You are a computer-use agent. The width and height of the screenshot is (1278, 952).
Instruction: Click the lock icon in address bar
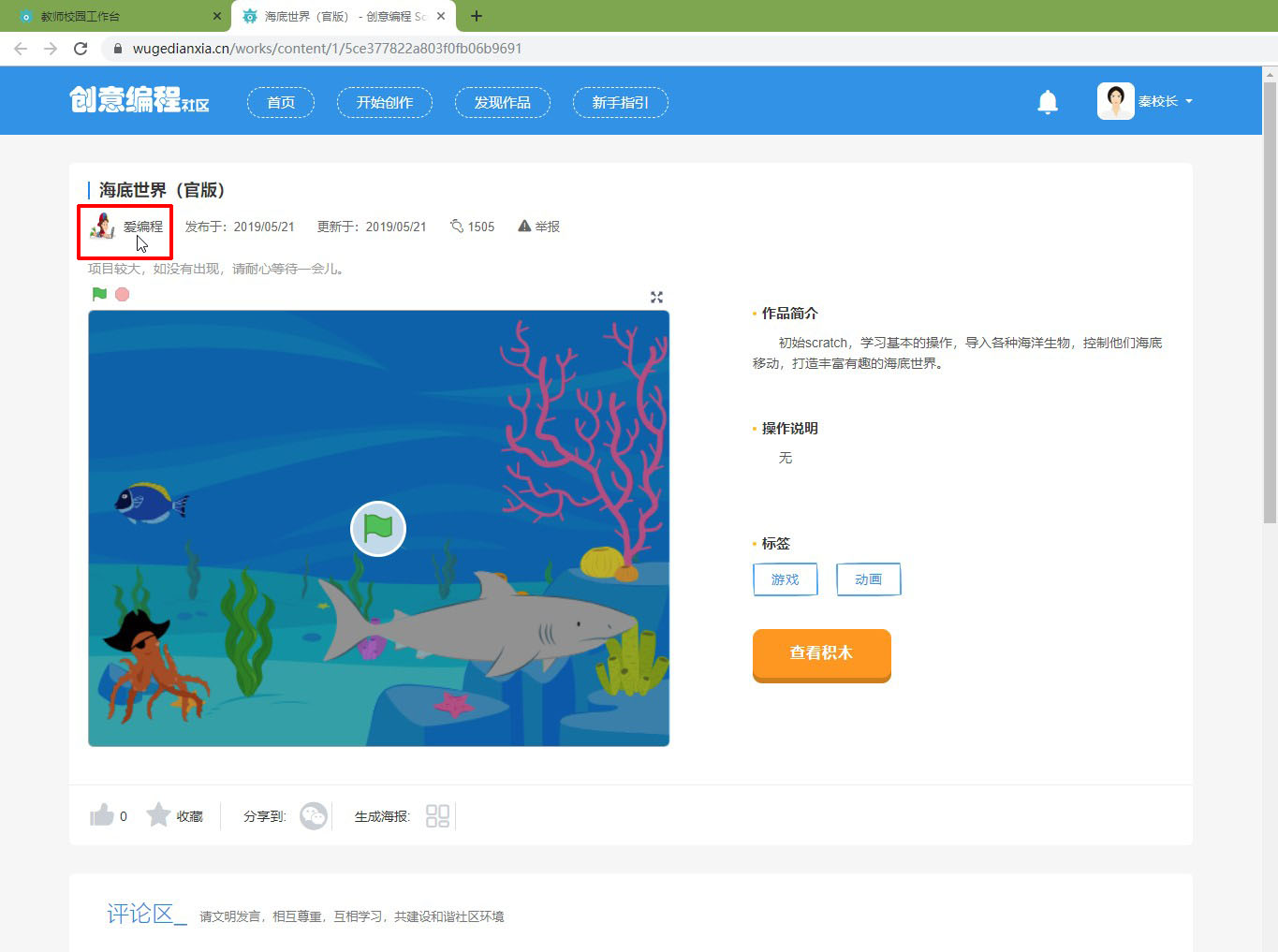click(118, 49)
